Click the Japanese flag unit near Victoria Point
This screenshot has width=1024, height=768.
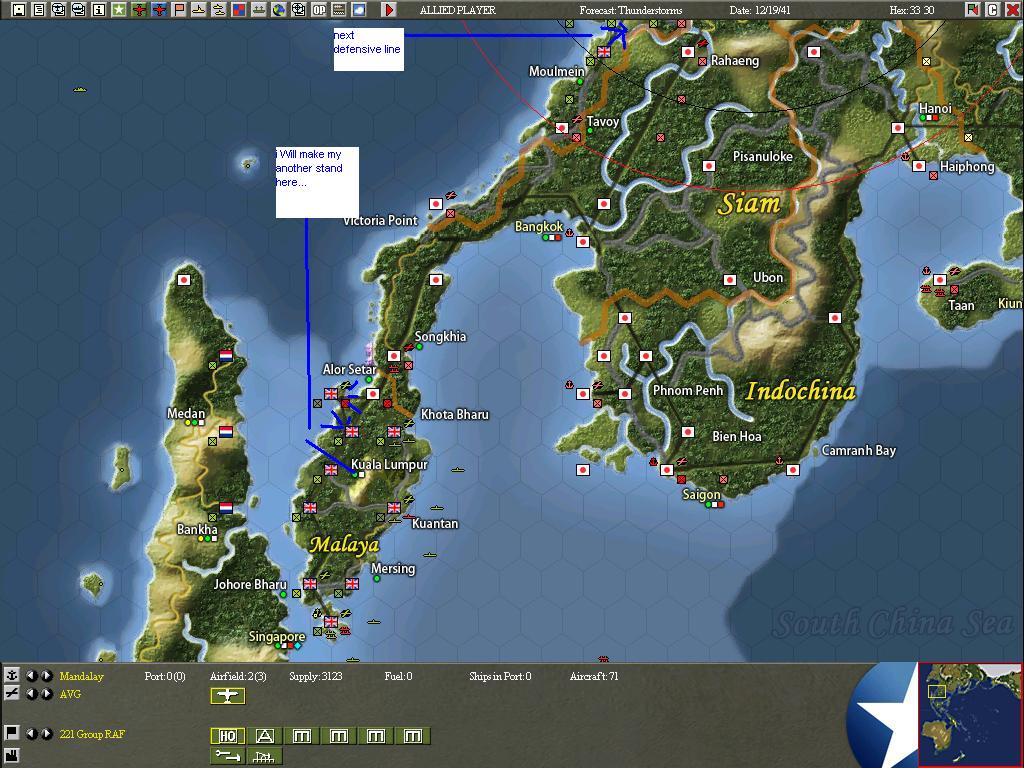(x=436, y=204)
